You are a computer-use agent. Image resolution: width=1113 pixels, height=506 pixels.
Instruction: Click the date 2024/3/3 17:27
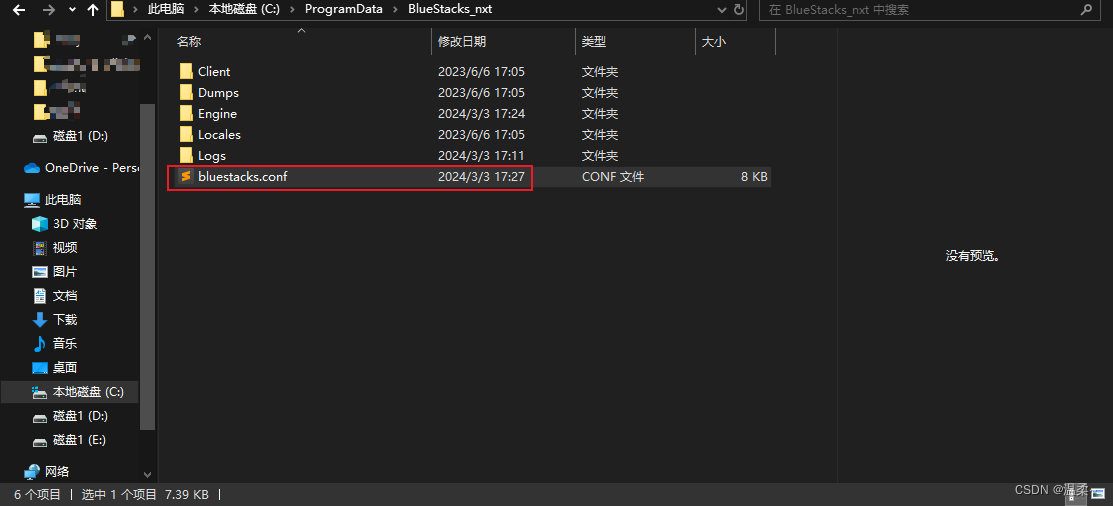(481, 177)
